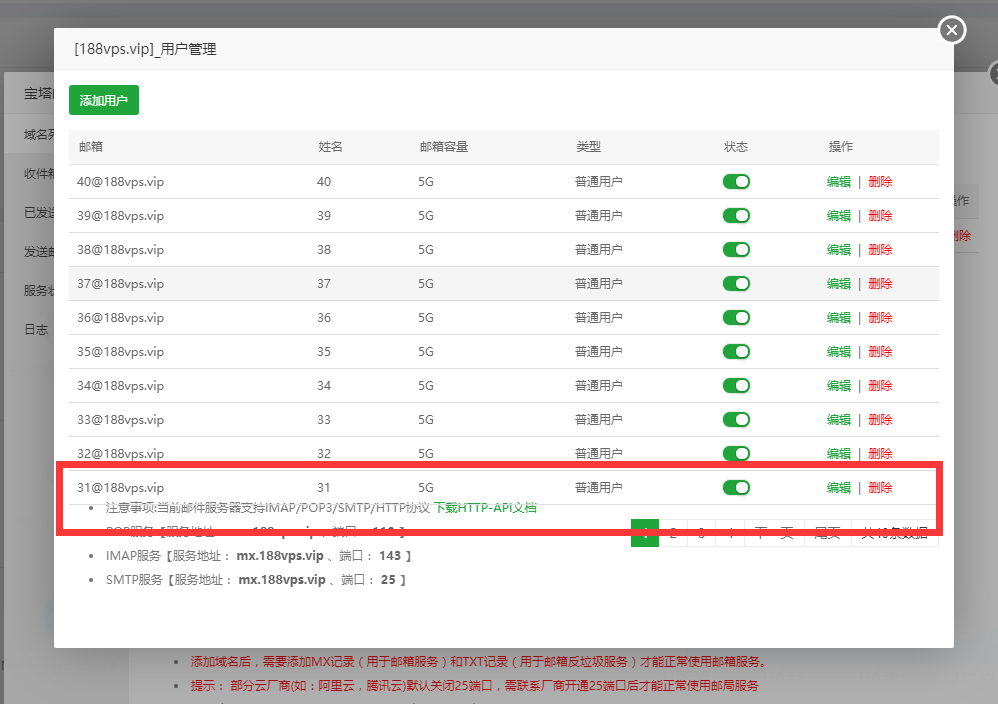
Task: Edit mailbox 34@188vps.vip
Action: (839, 385)
